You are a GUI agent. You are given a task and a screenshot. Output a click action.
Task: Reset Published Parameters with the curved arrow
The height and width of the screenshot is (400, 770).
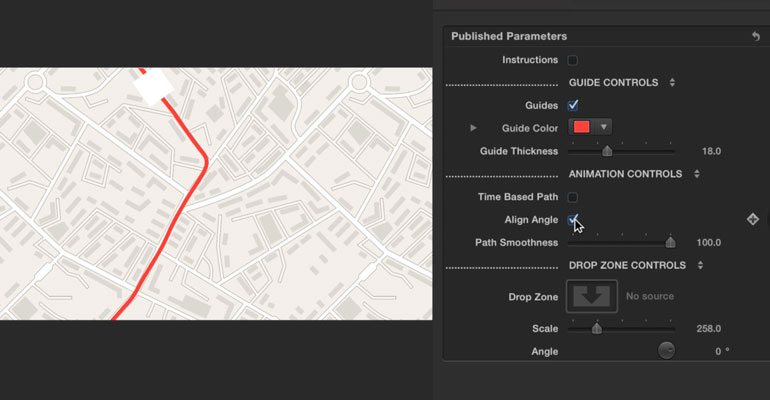(755, 36)
